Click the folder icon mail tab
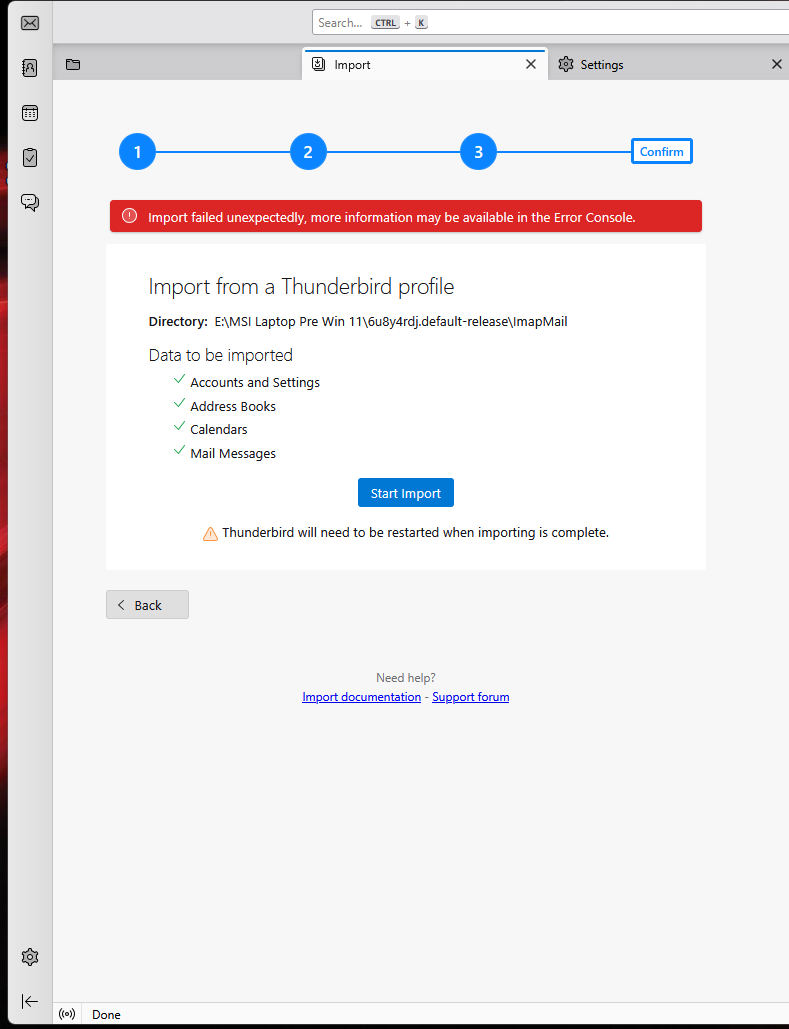Viewport: 789px width, 1029px height. tap(73, 64)
